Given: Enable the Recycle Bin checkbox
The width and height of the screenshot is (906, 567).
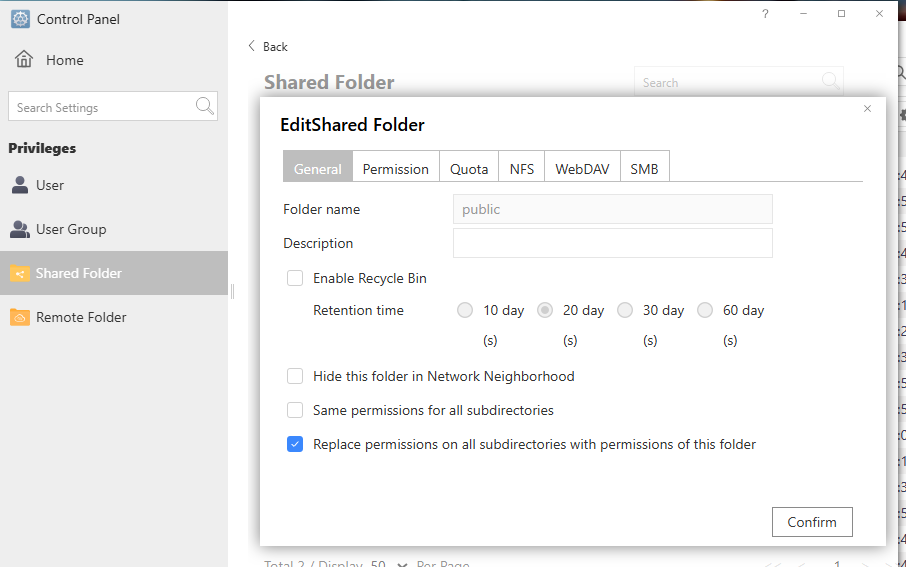Looking at the screenshot, I should pyautogui.click(x=295, y=278).
